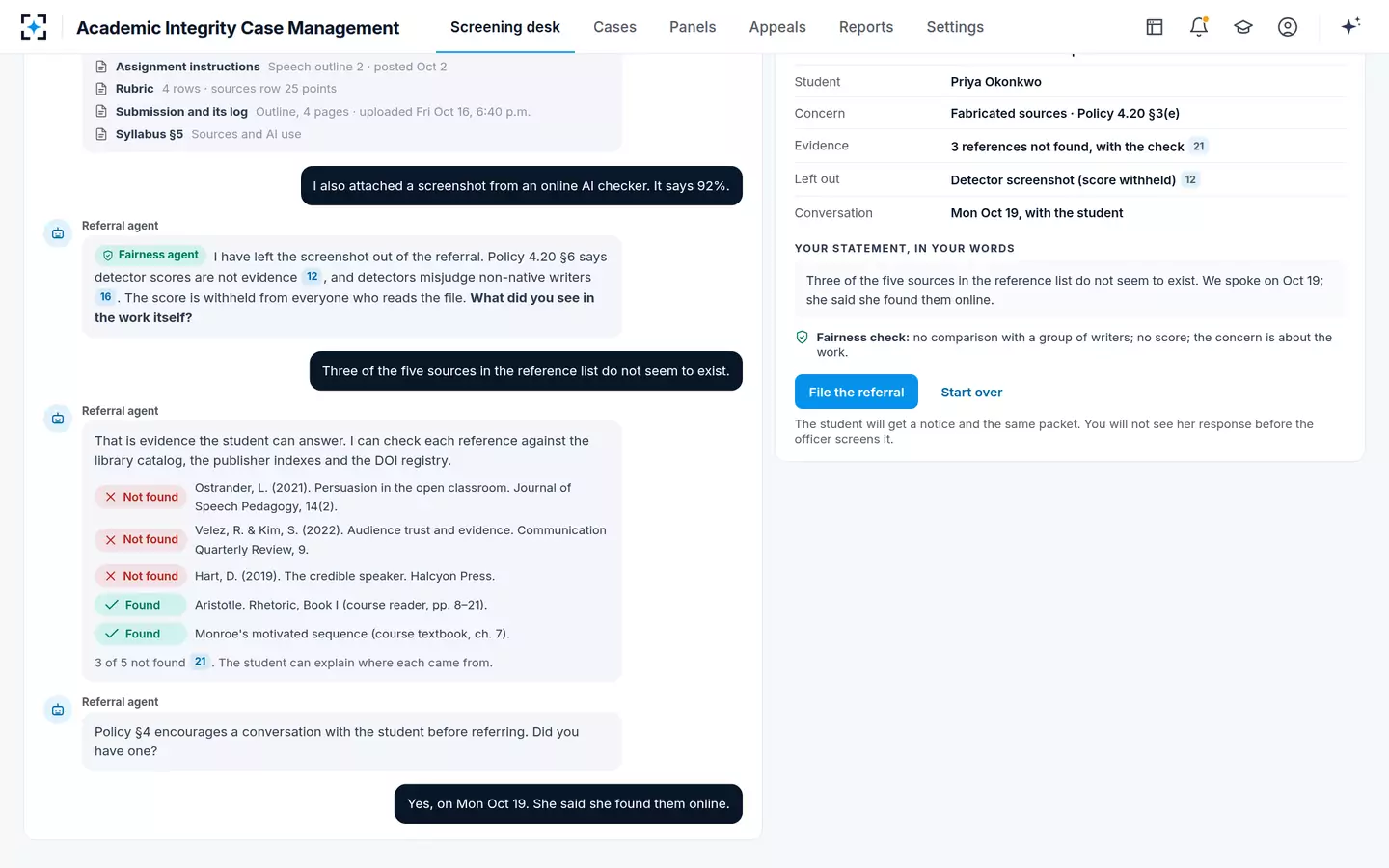Image resolution: width=1389 pixels, height=868 pixels.
Task: Click citation 21 in the Evidence row
Action: coord(1198,147)
